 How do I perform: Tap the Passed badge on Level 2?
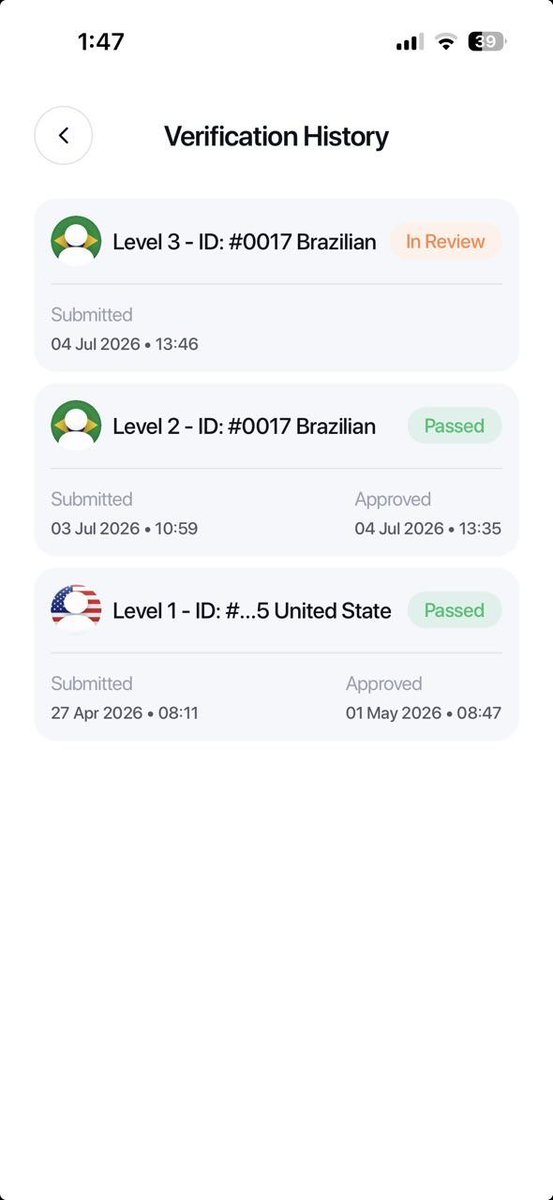pyautogui.click(x=454, y=426)
